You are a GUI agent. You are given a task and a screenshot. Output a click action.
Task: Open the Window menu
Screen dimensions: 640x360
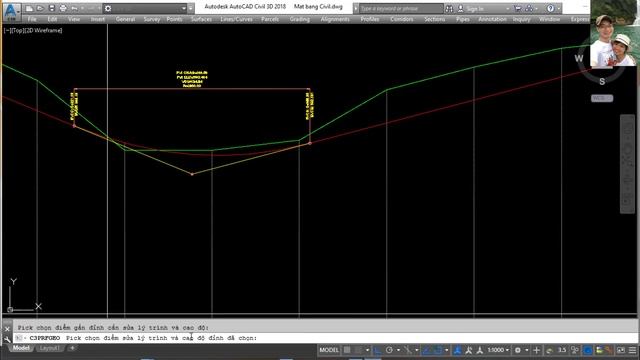point(549,19)
